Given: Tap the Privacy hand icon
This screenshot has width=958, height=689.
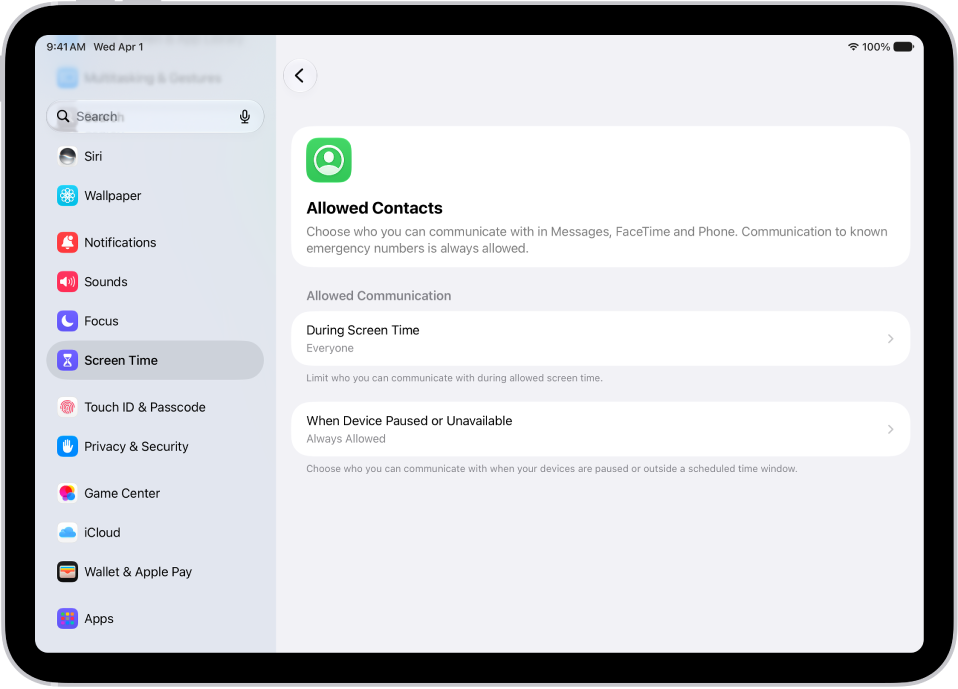Looking at the screenshot, I should [x=67, y=447].
